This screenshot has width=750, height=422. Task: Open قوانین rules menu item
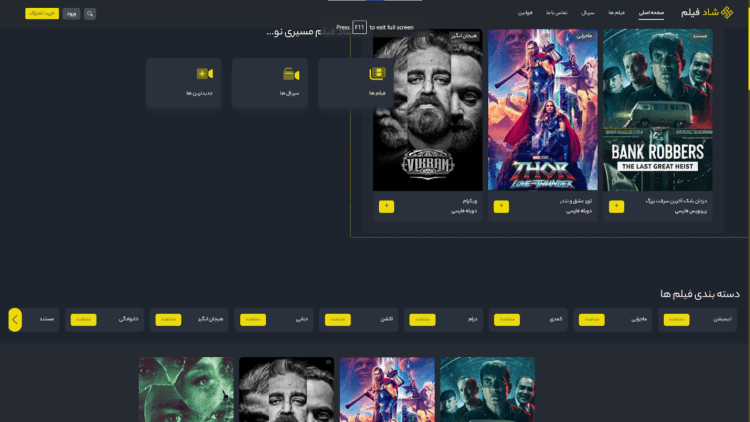pyautogui.click(x=525, y=13)
